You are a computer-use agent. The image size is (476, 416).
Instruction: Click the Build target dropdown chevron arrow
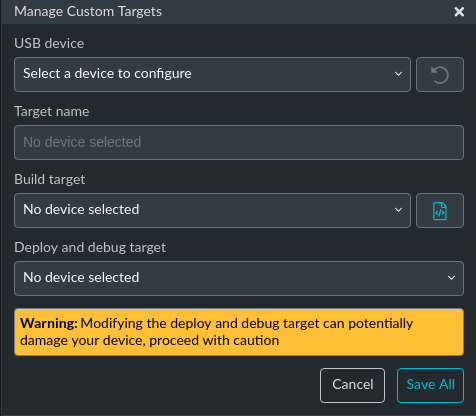pyautogui.click(x=398, y=210)
